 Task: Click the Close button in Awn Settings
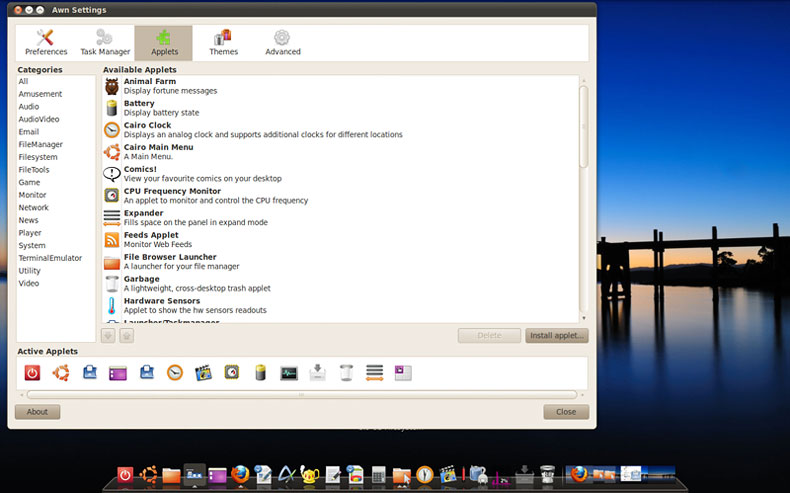tap(566, 412)
